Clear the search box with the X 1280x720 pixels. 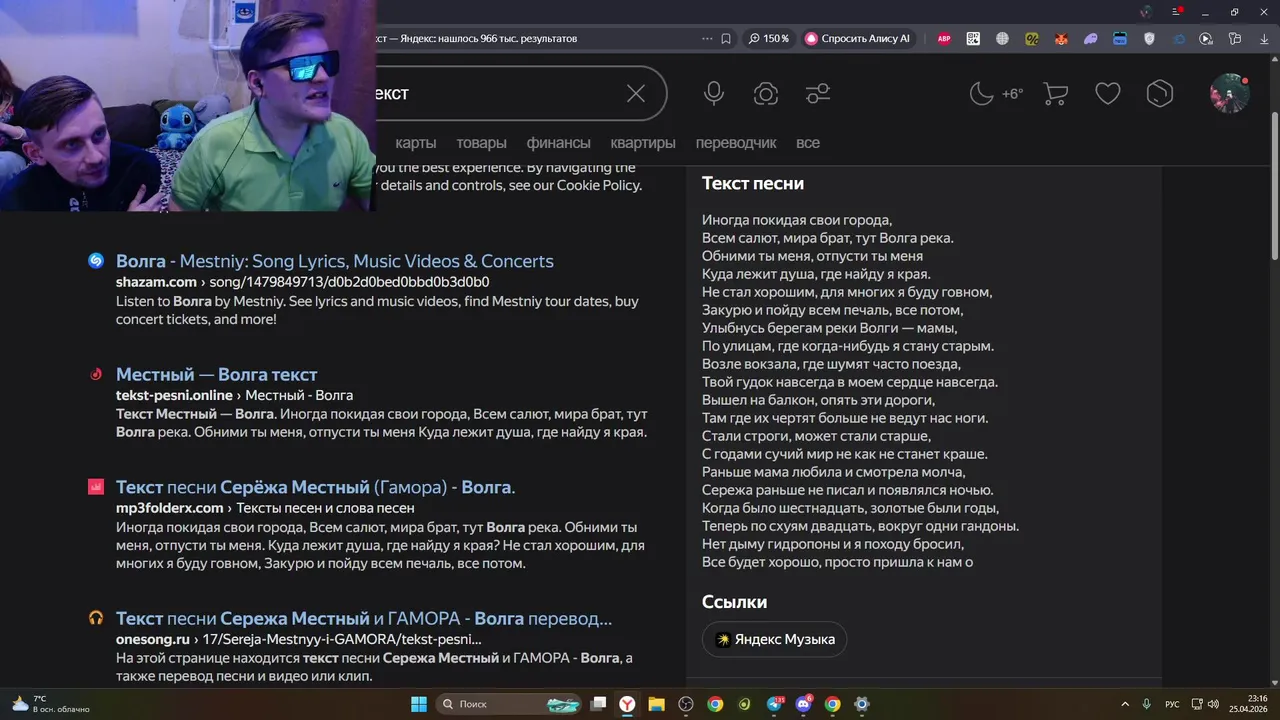coord(636,94)
